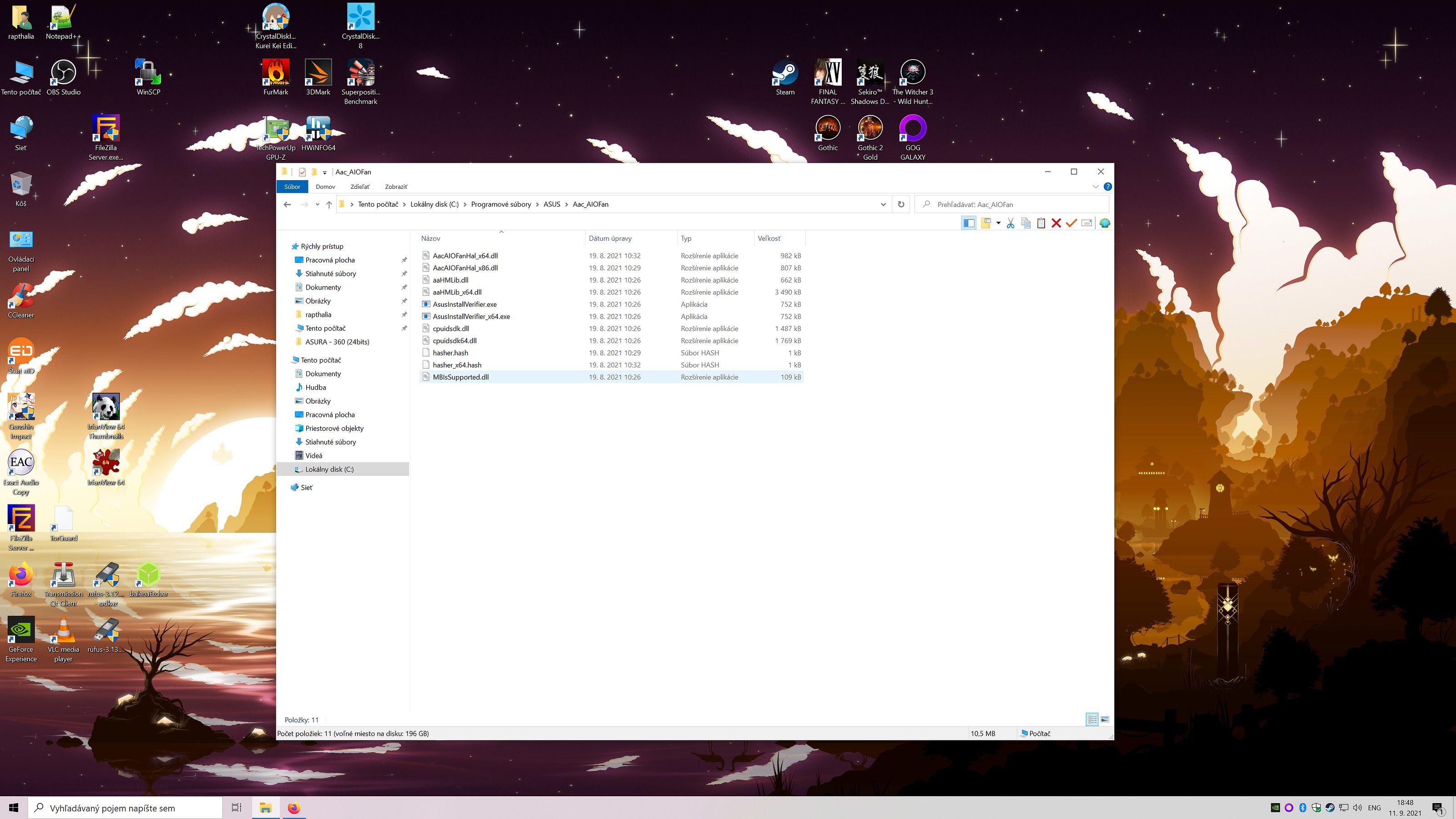This screenshot has height=819, width=1456.
Task: Open the address bar history dropdown
Action: (883, 205)
